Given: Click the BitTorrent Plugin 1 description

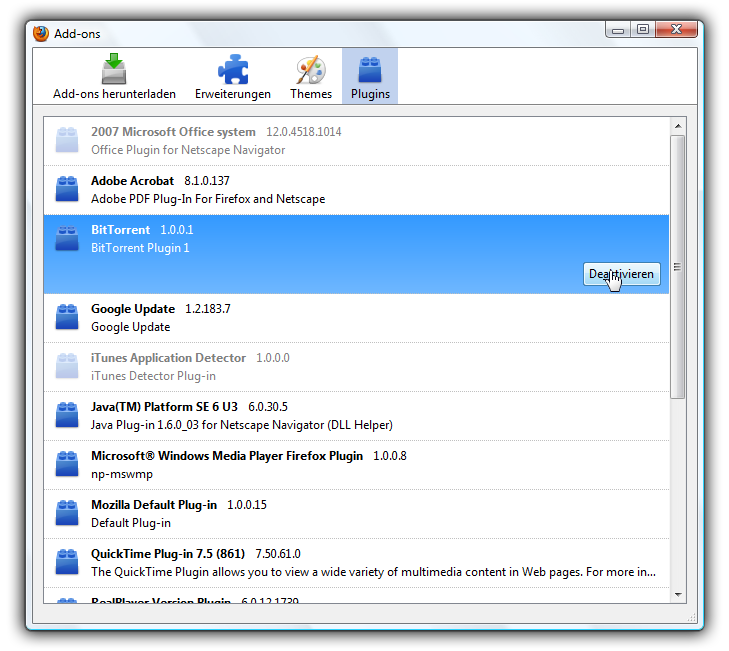Looking at the screenshot, I should (140, 248).
